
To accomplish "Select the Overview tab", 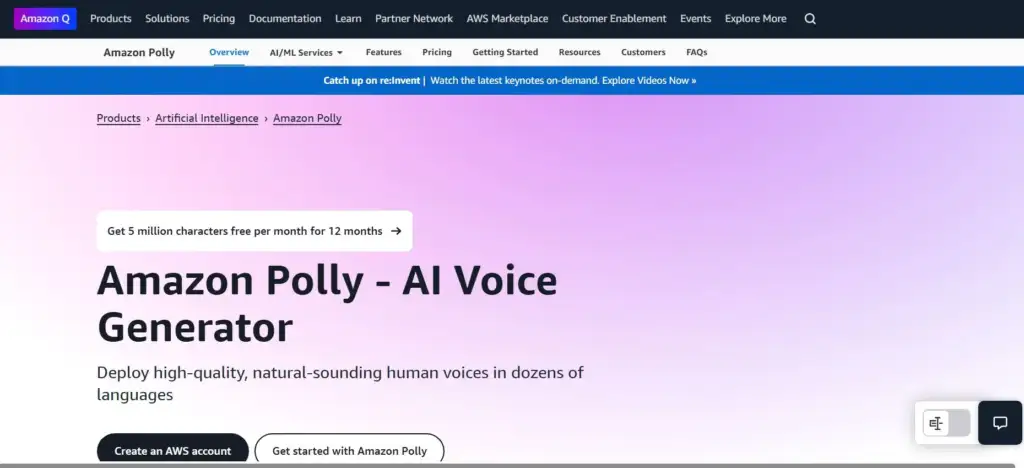I will (x=229, y=52).
